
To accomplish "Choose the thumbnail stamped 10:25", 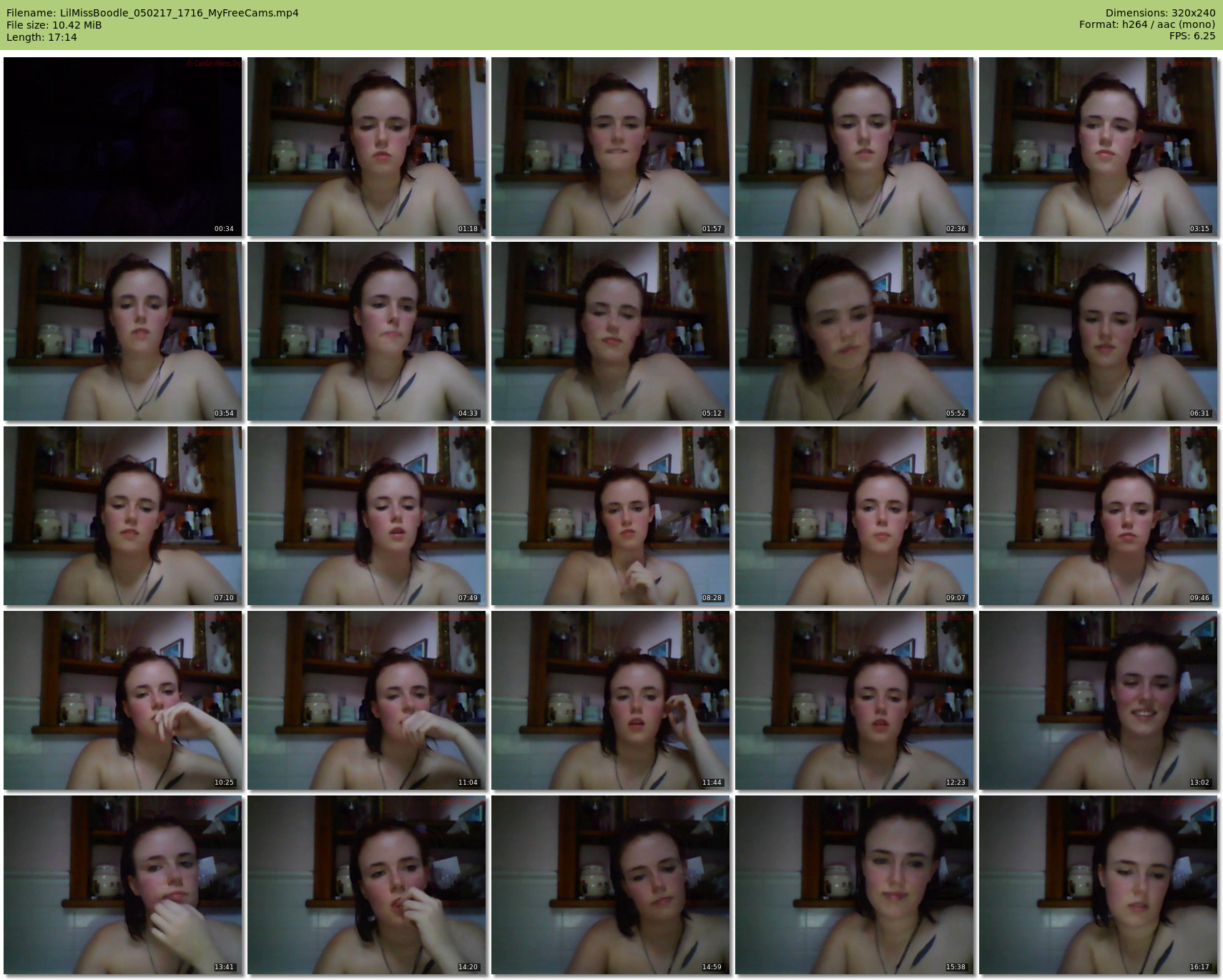I will coord(123,700).
